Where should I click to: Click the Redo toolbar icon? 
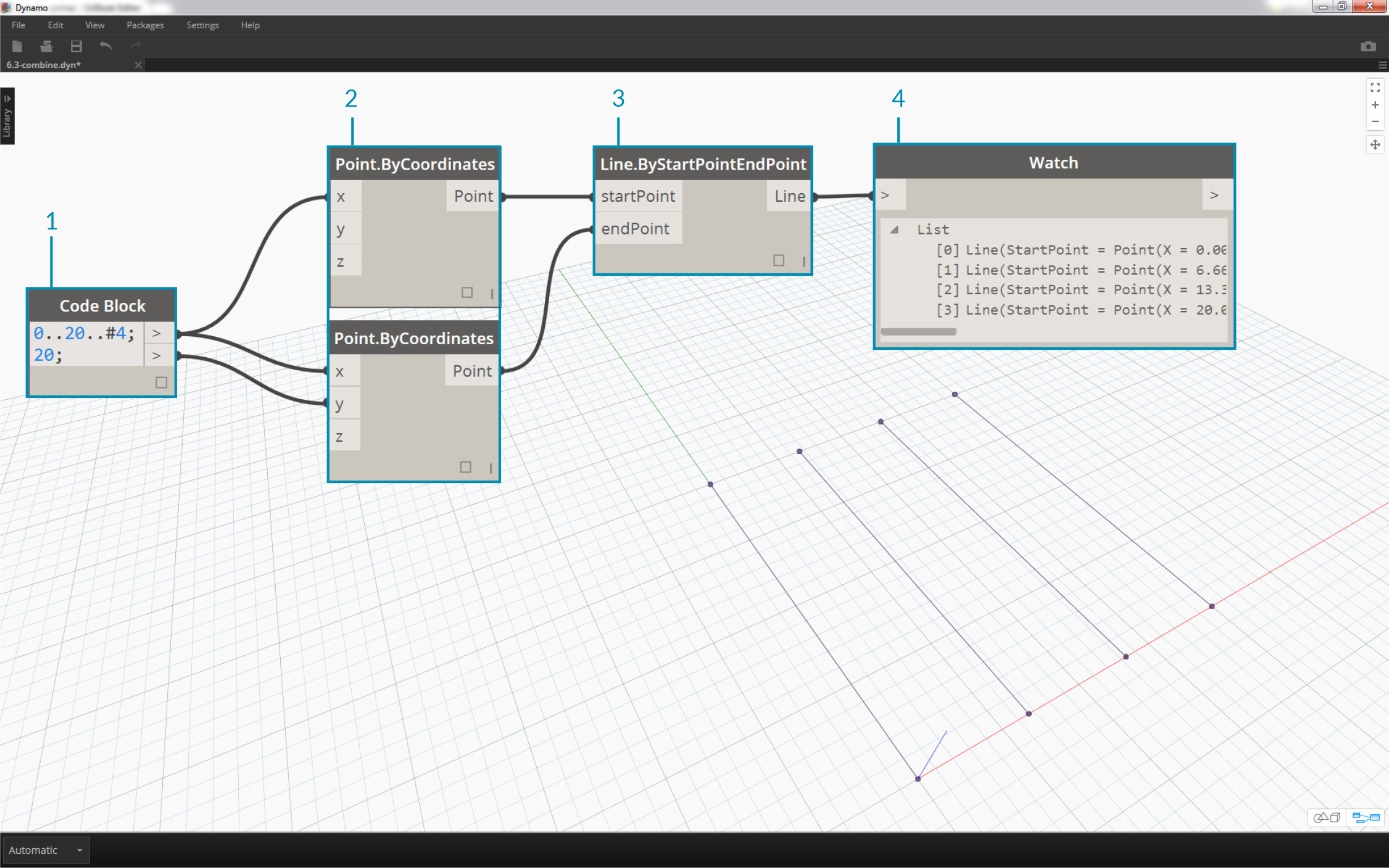(135, 46)
